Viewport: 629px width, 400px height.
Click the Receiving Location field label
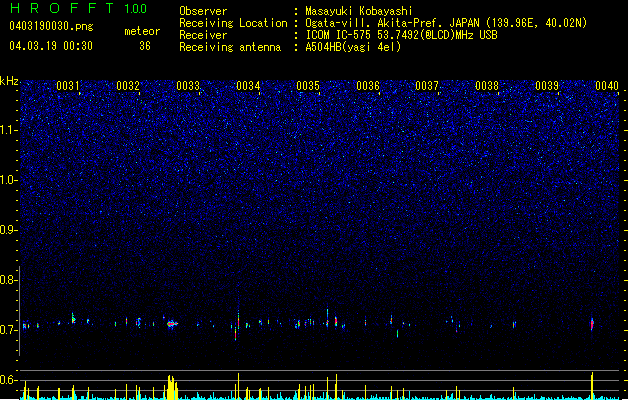pyautogui.click(x=233, y=23)
